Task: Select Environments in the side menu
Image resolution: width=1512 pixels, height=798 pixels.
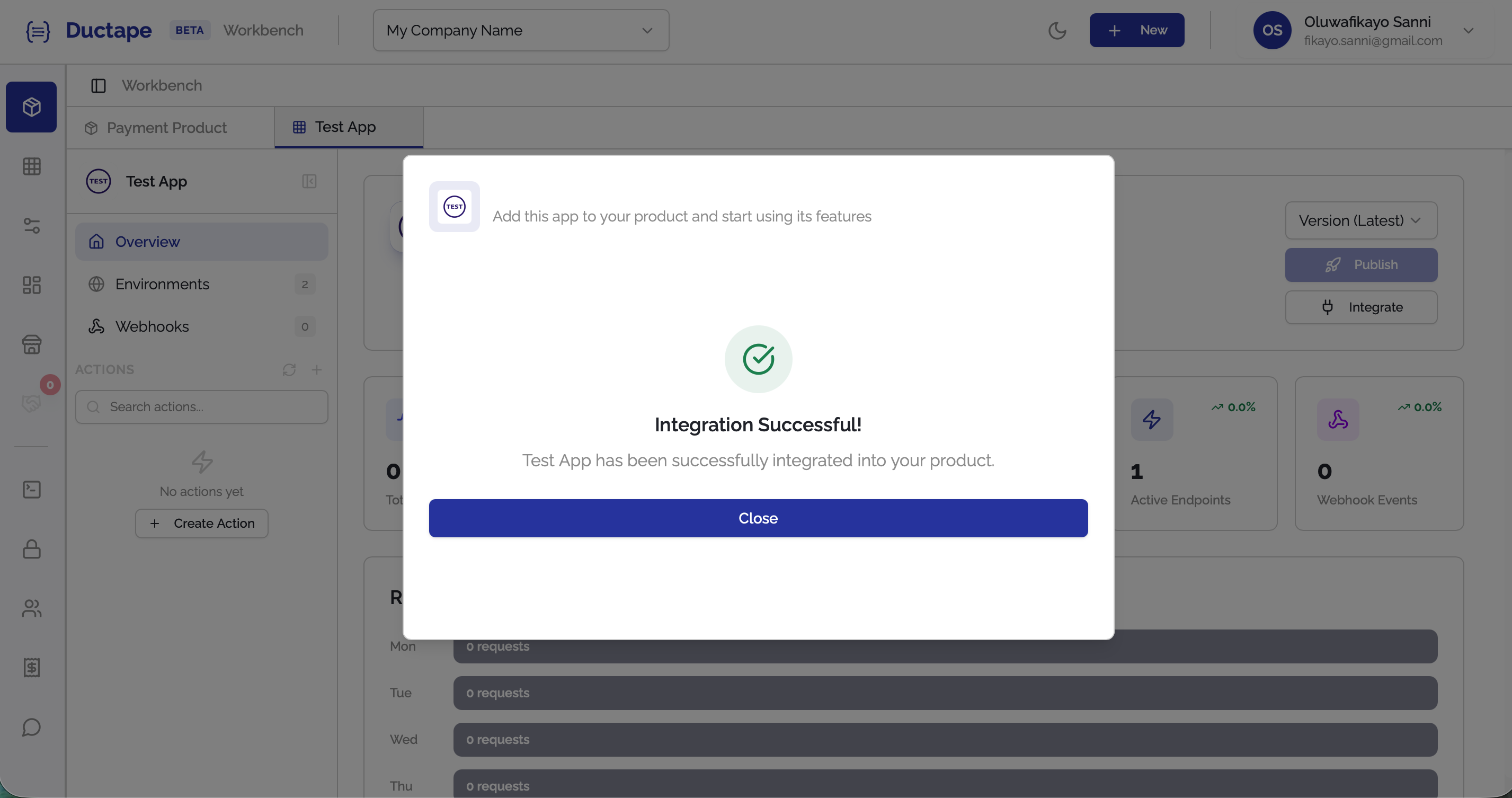Action: [x=162, y=284]
